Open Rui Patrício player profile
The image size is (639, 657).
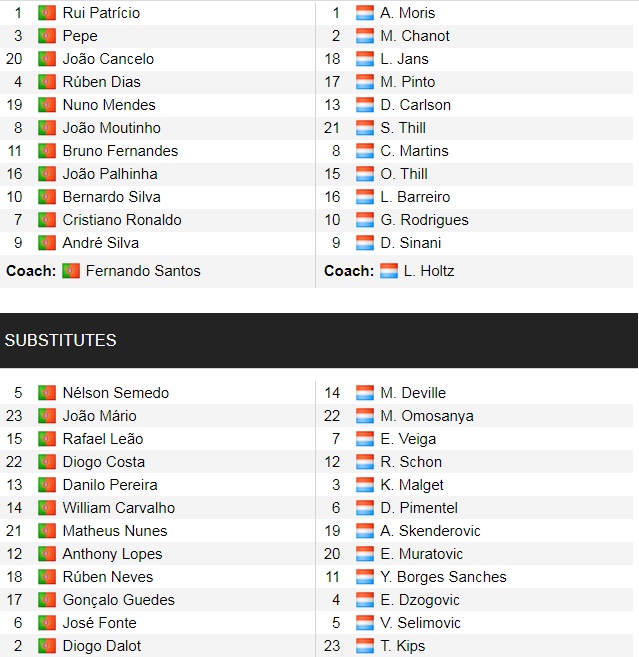point(101,13)
